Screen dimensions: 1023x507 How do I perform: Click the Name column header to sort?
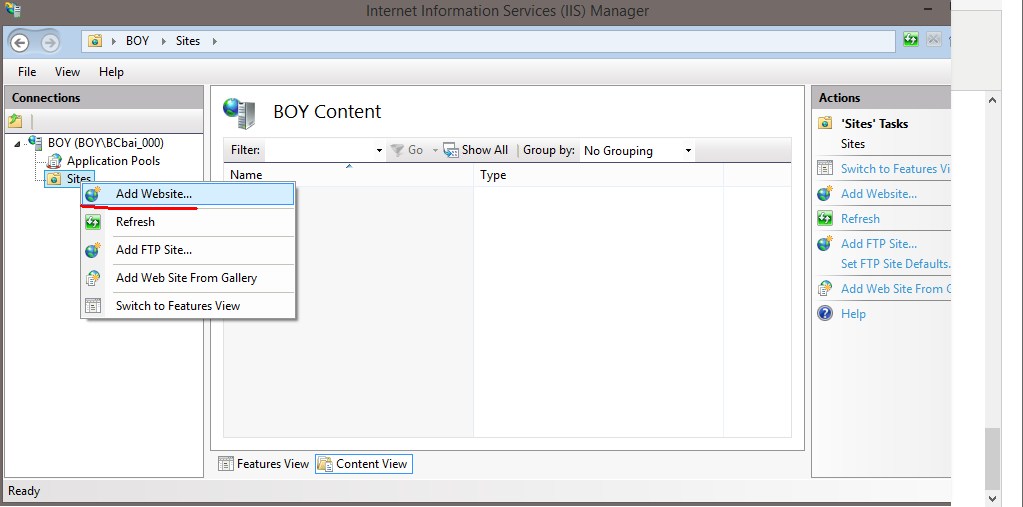[348, 175]
